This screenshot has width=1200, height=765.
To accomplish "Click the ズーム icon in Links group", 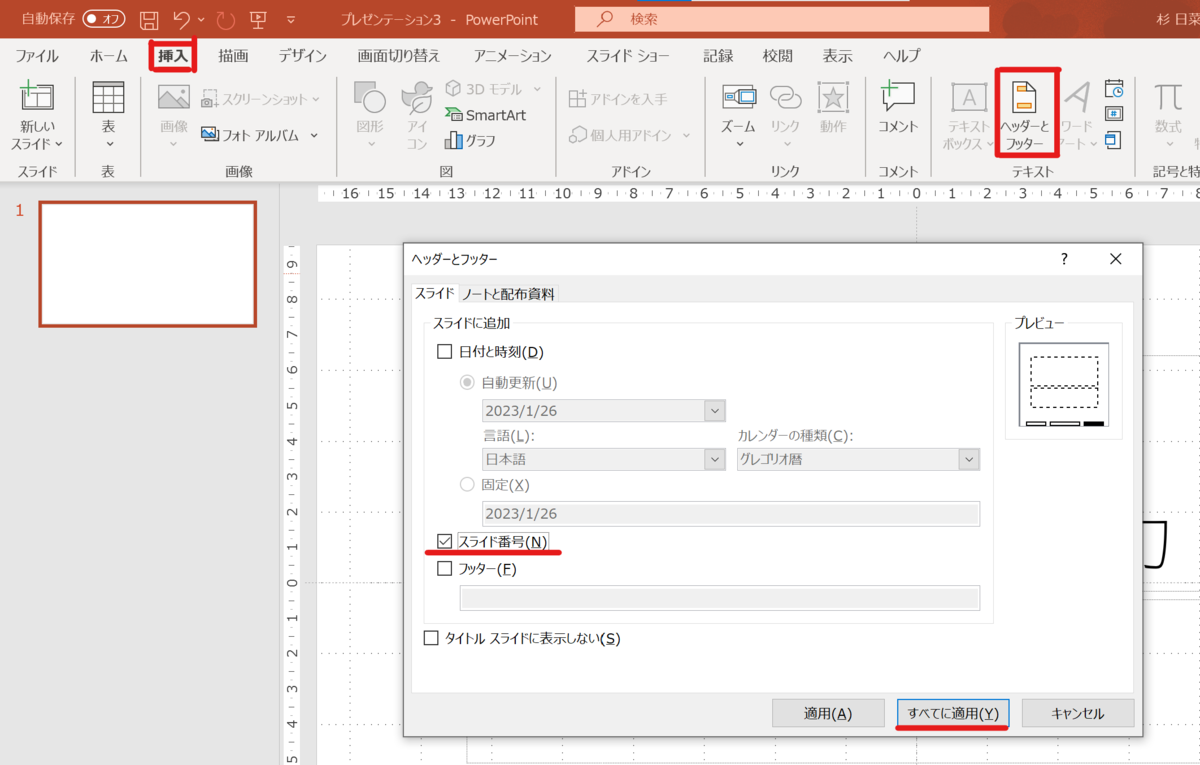I will (739, 98).
